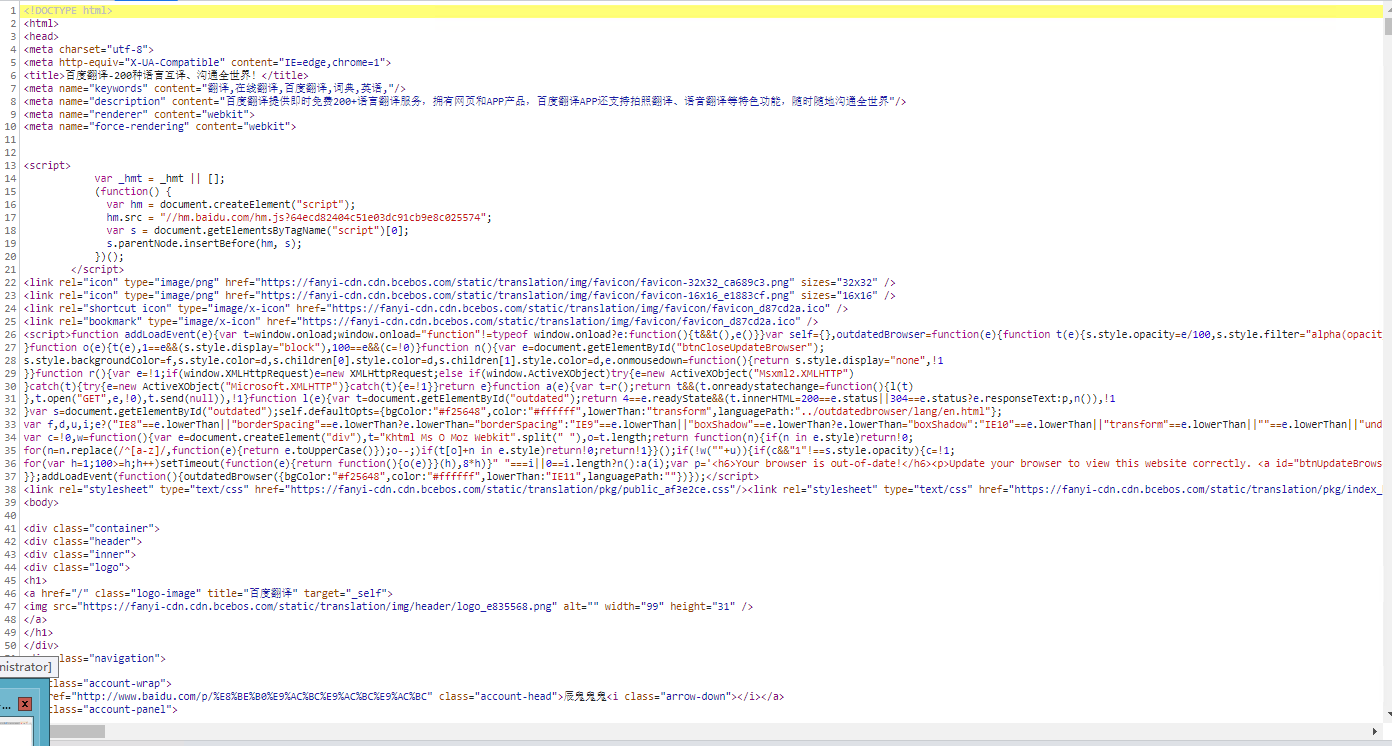Click the function addLoadEvent(e) line

(703, 335)
